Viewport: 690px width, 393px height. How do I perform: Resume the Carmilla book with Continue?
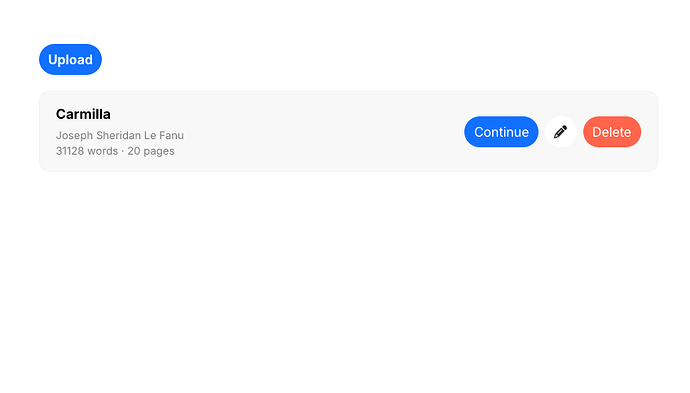pyautogui.click(x=501, y=132)
